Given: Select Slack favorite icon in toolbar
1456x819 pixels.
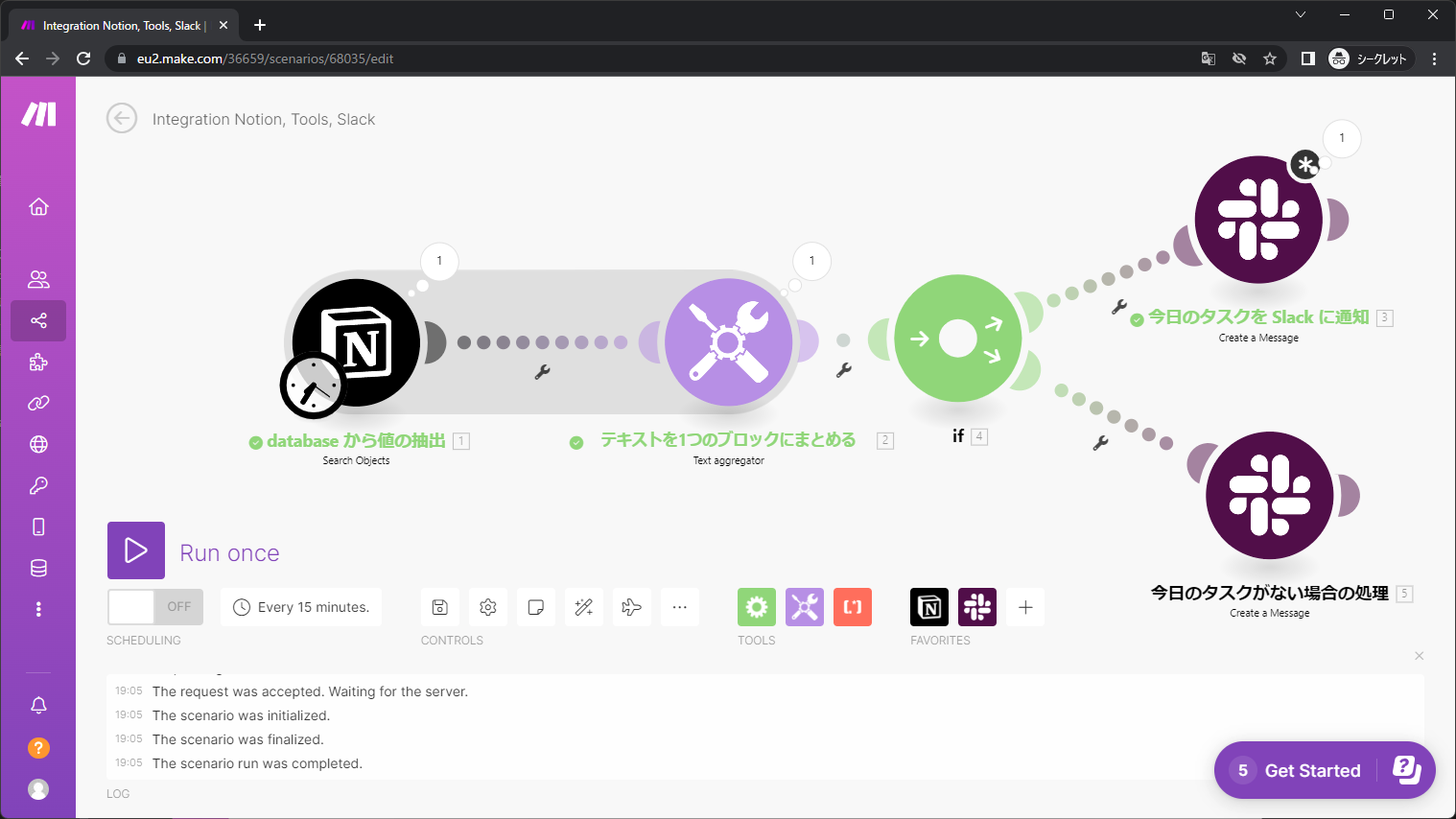Looking at the screenshot, I should (977, 607).
